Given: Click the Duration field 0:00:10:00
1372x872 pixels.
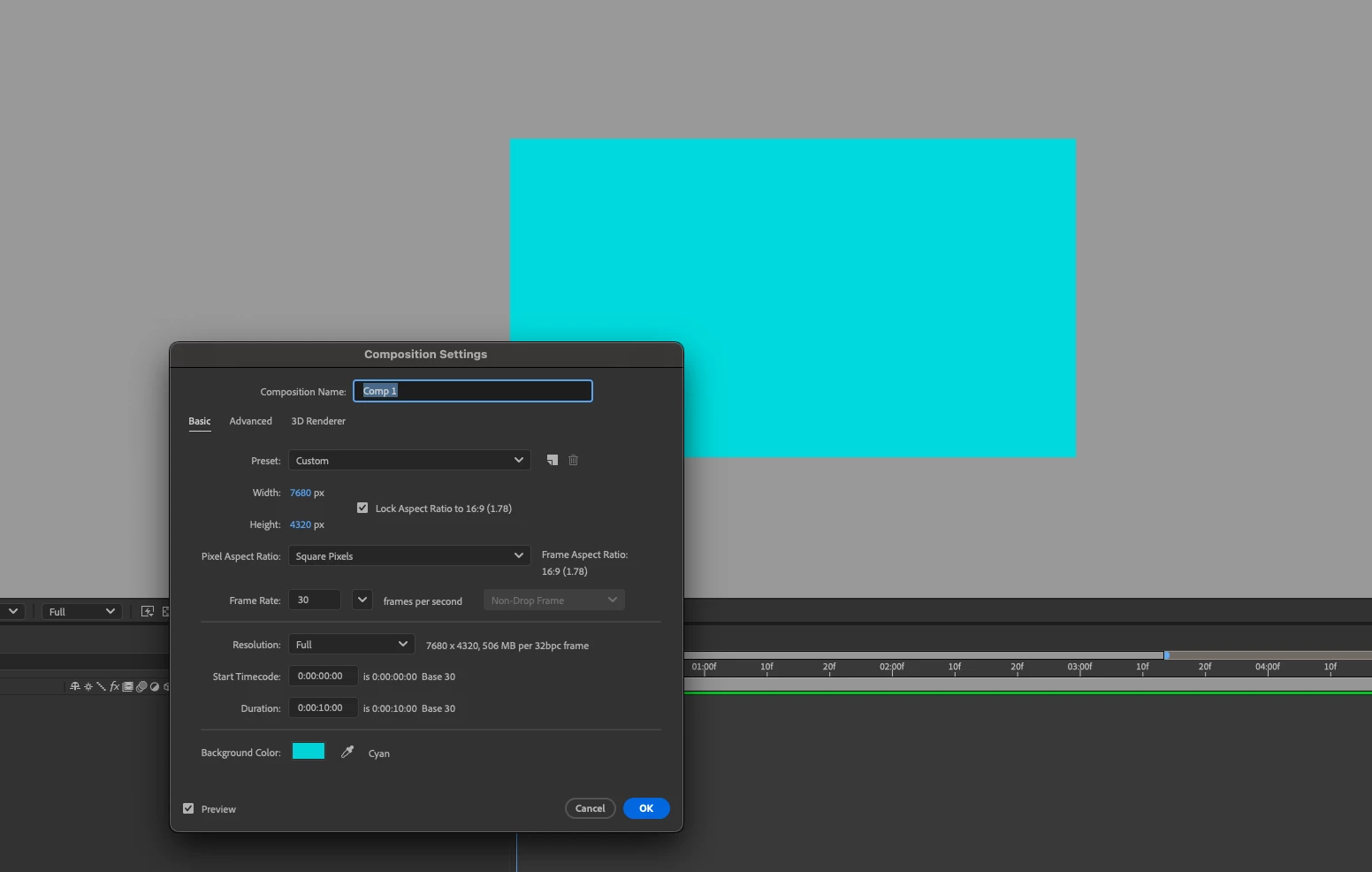Looking at the screenshot, I should (x=324, y=708).
